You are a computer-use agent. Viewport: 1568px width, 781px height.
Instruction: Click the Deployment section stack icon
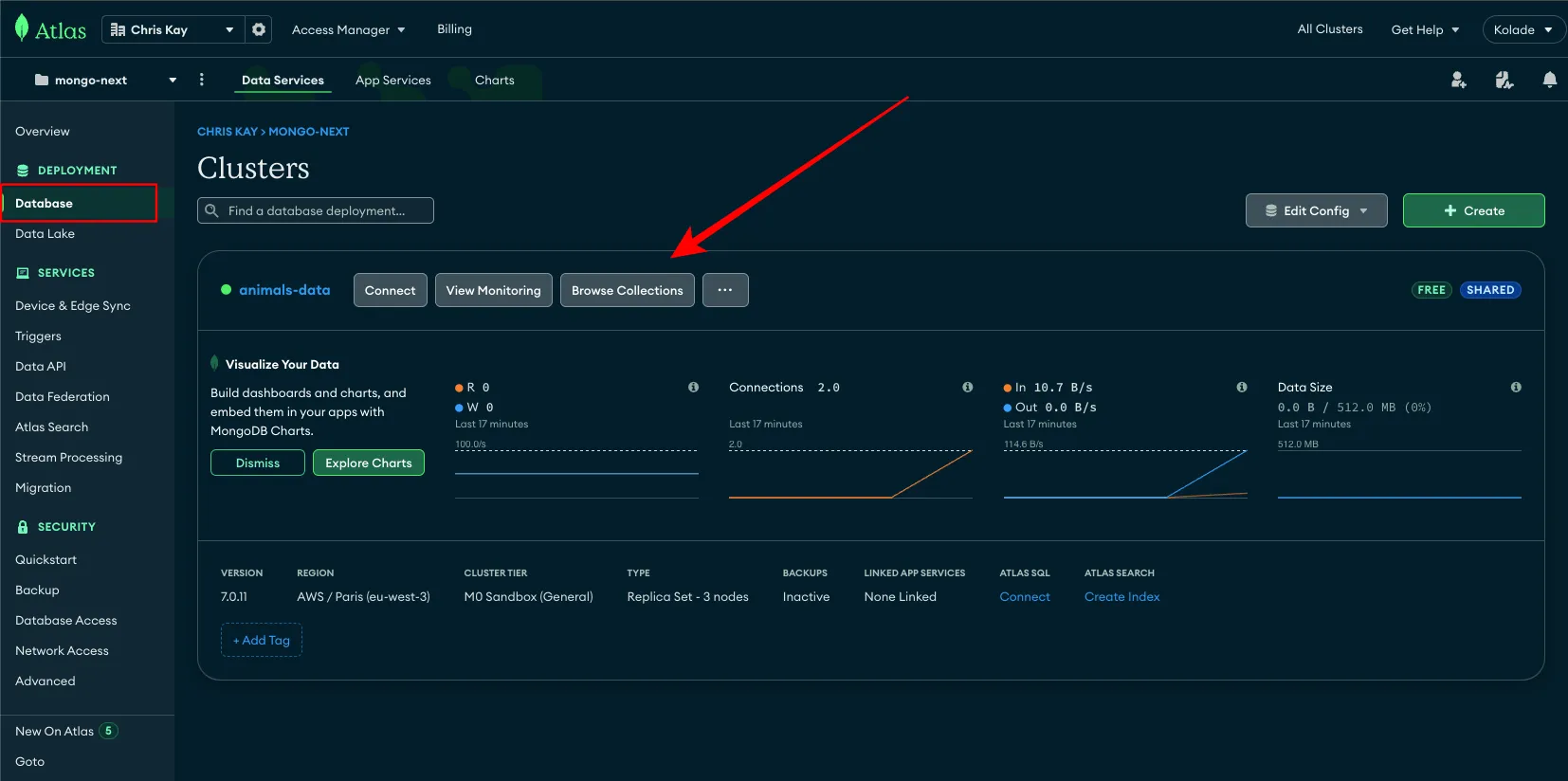tap(23, 171)
